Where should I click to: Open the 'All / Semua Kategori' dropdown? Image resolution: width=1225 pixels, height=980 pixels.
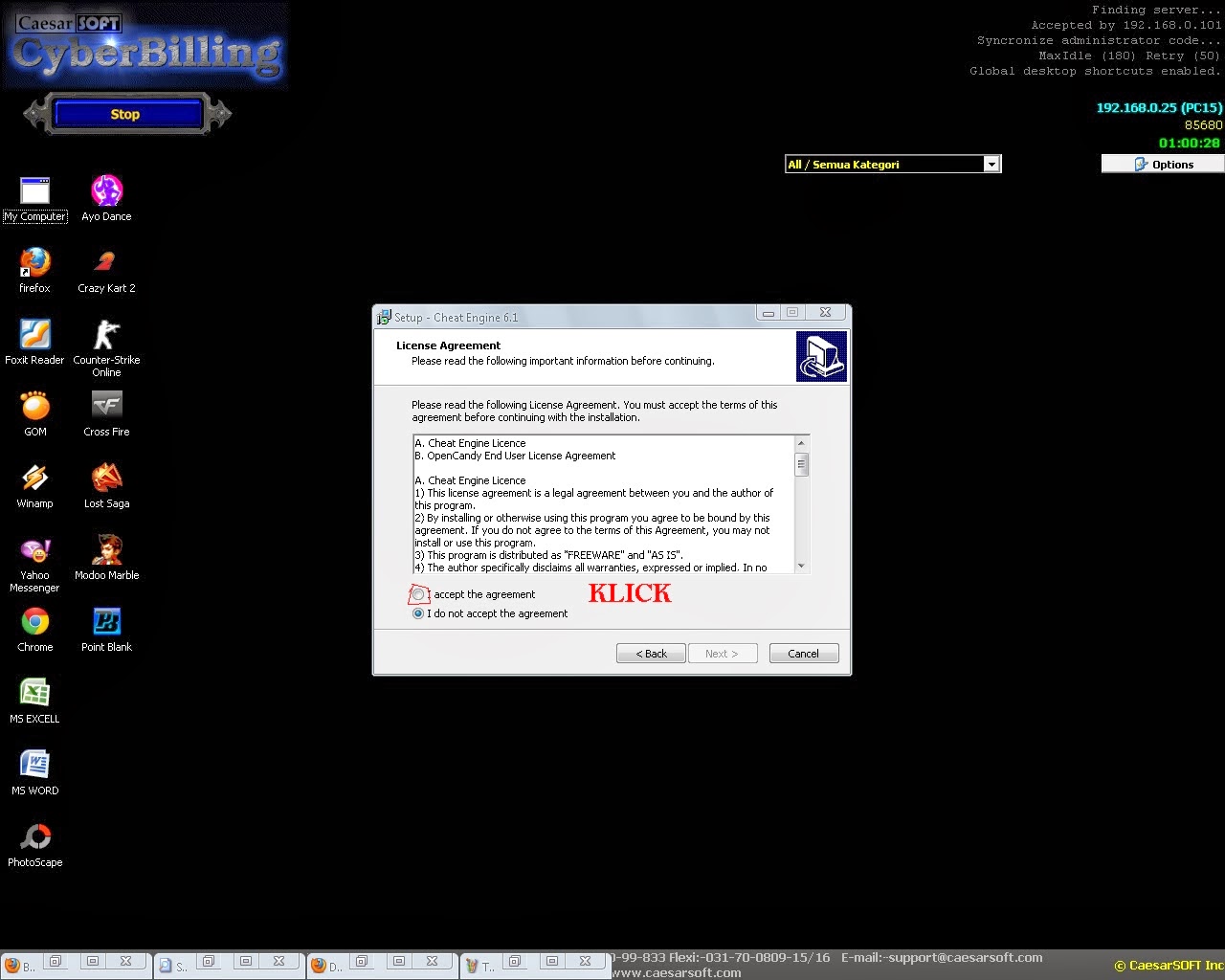pyautogui.click(x=991, y=164)
